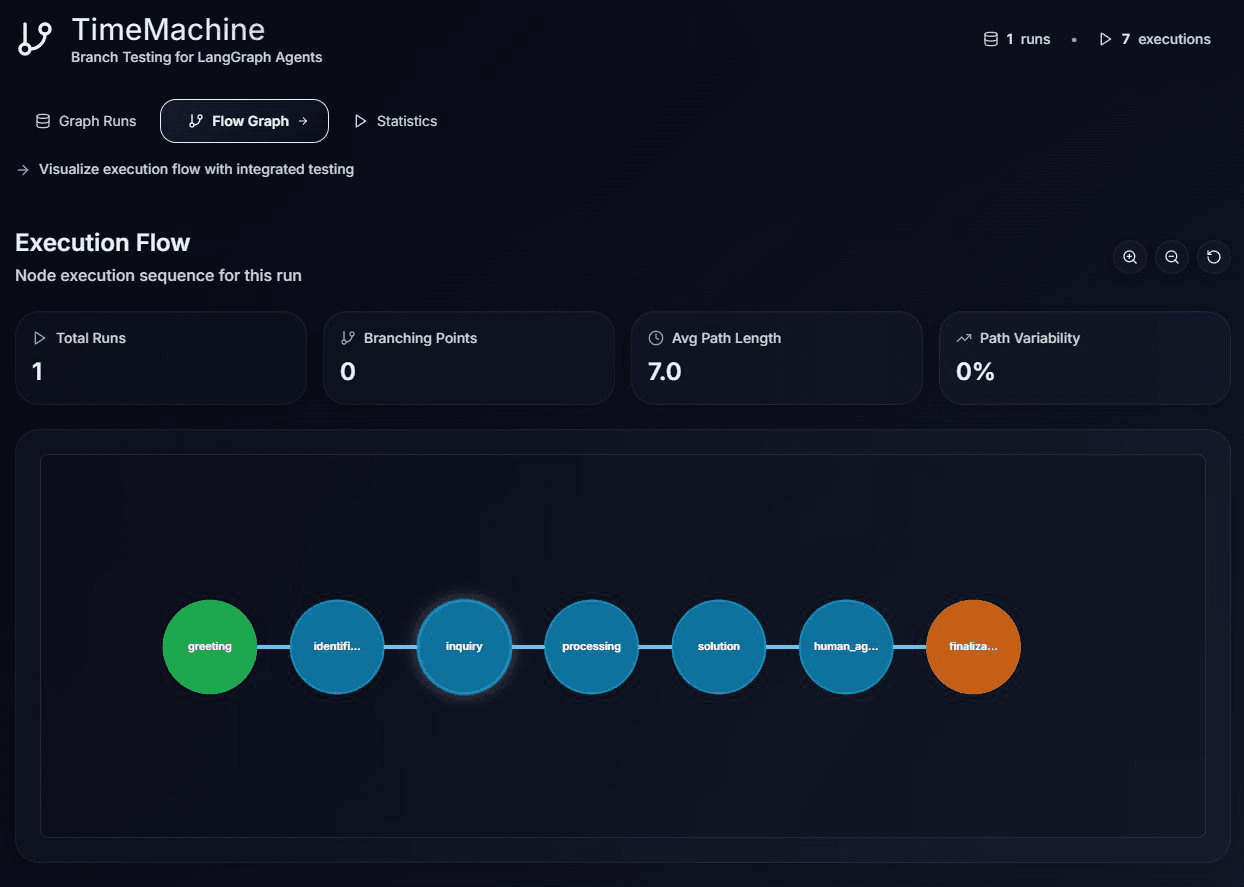This screenshot has width=1244, height=887.
Task: Reset the graph view with rotate icon
Action: click(x=1214, y=257)
